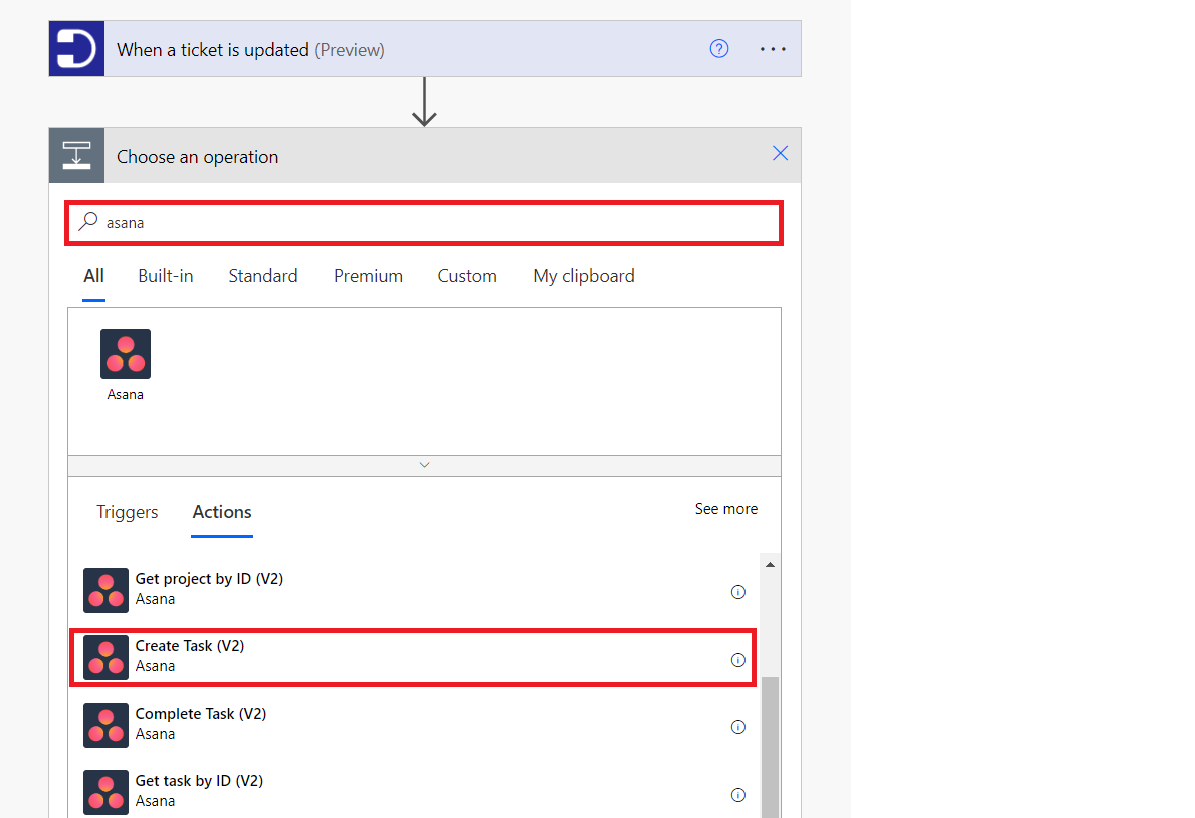The width and height of the screenshot is (1195, 818).
Task: Click the info icon beside Get project by ID (V2)
Action: click(738, 592)
